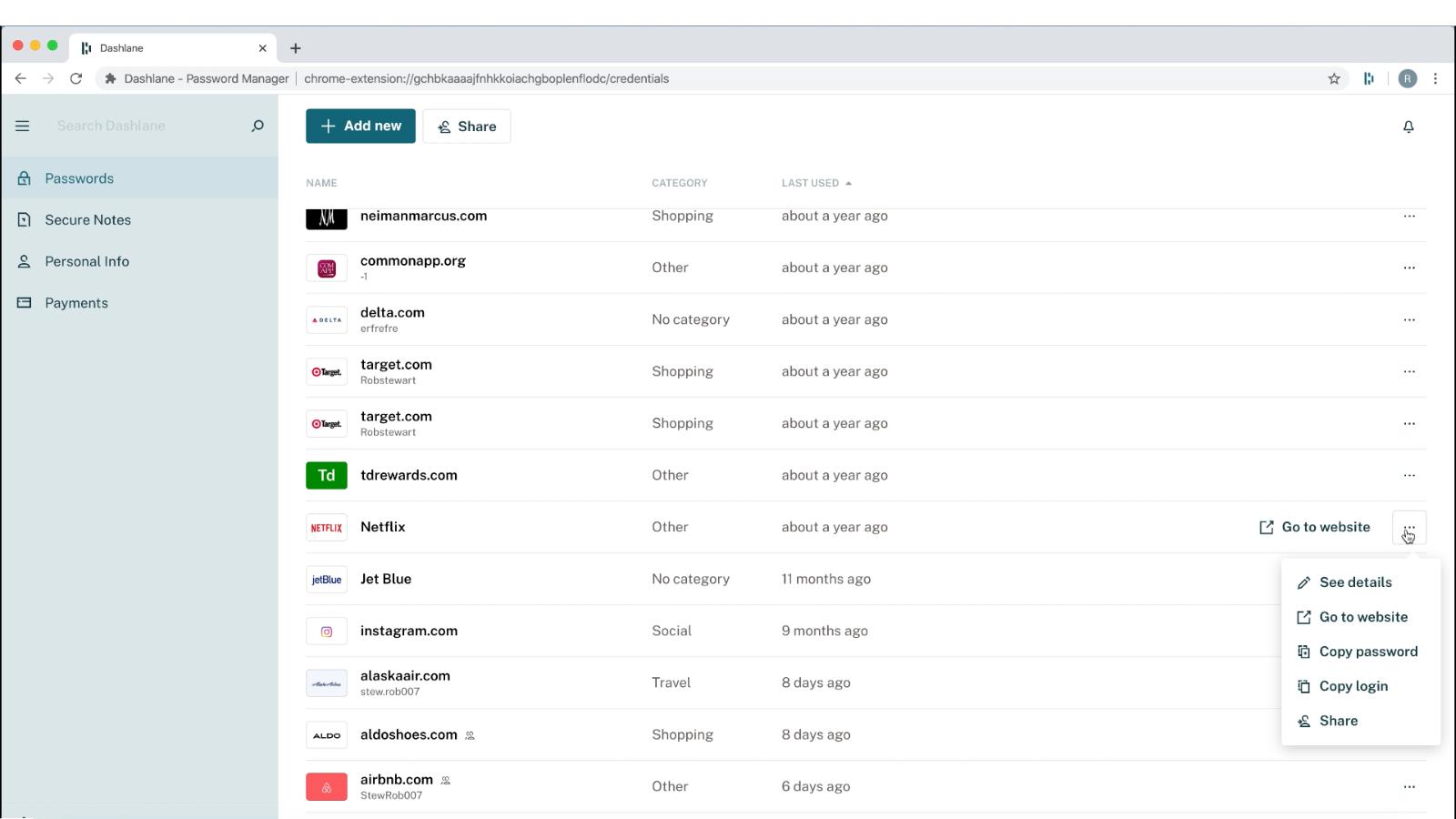Screen dimensions: 1456x819
Task: Open Passwords section in sidebar
Action: (x=139, y=178)
